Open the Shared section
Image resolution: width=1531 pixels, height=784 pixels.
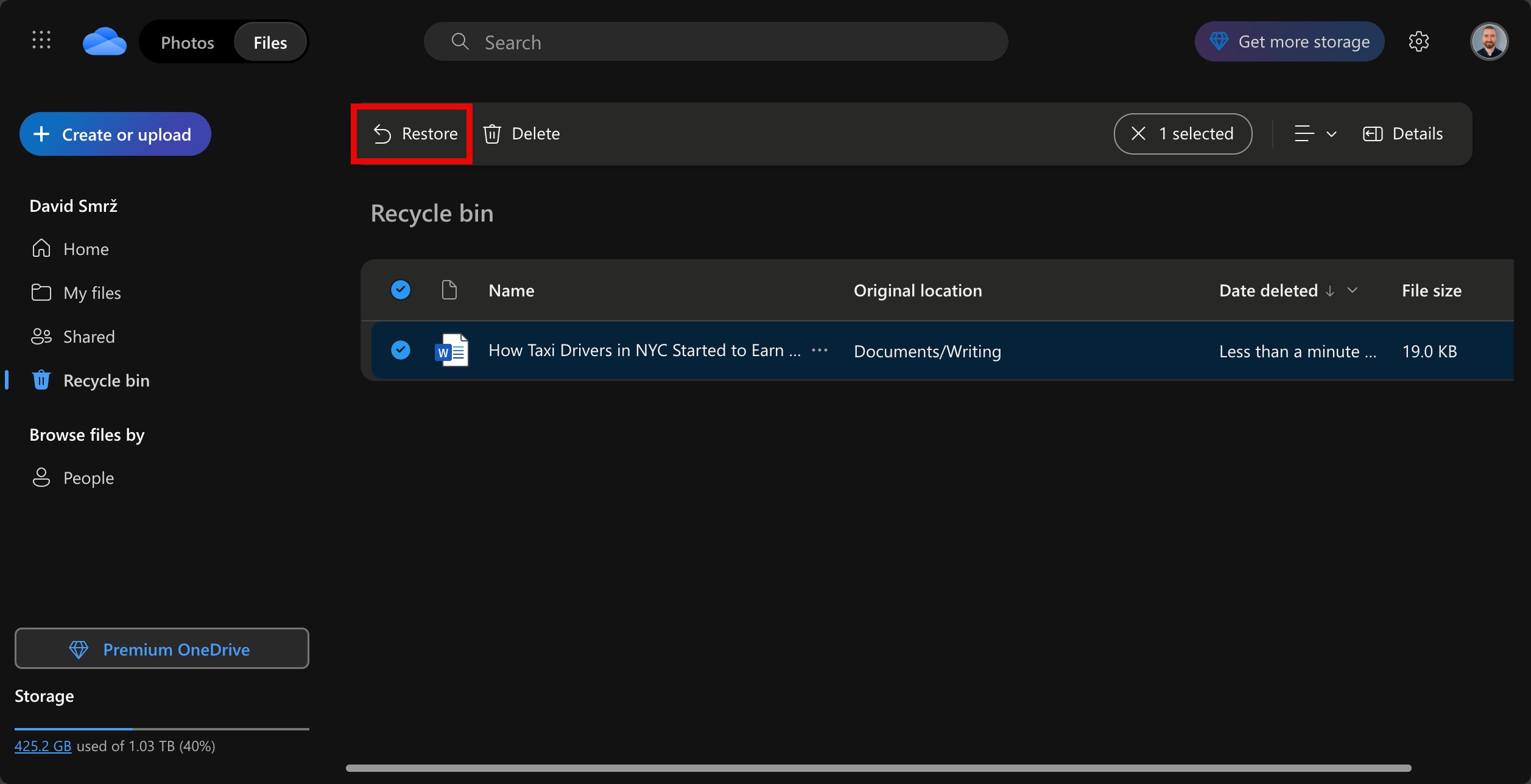click(x=89, y=336)
